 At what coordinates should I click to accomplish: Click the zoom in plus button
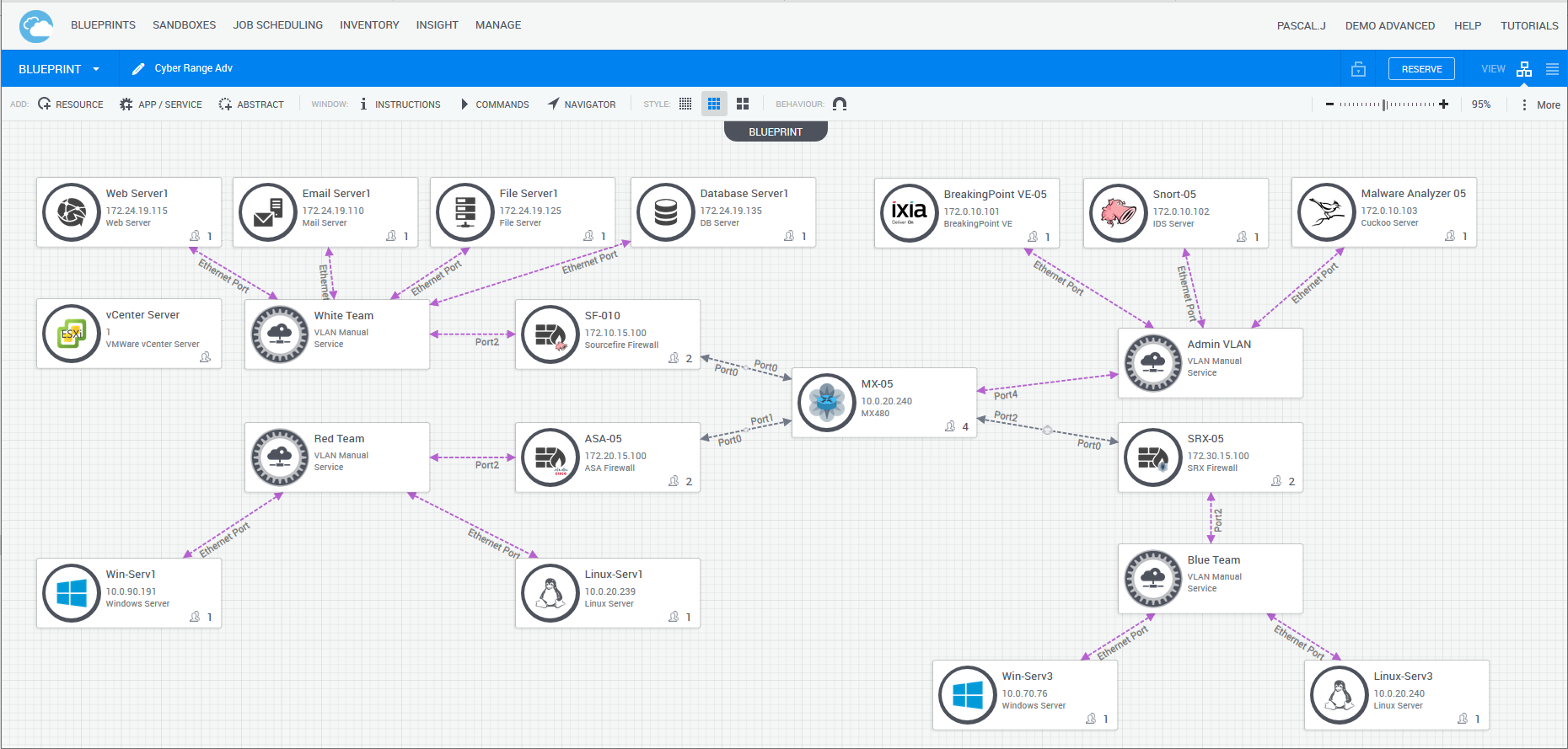point(1444,104)
